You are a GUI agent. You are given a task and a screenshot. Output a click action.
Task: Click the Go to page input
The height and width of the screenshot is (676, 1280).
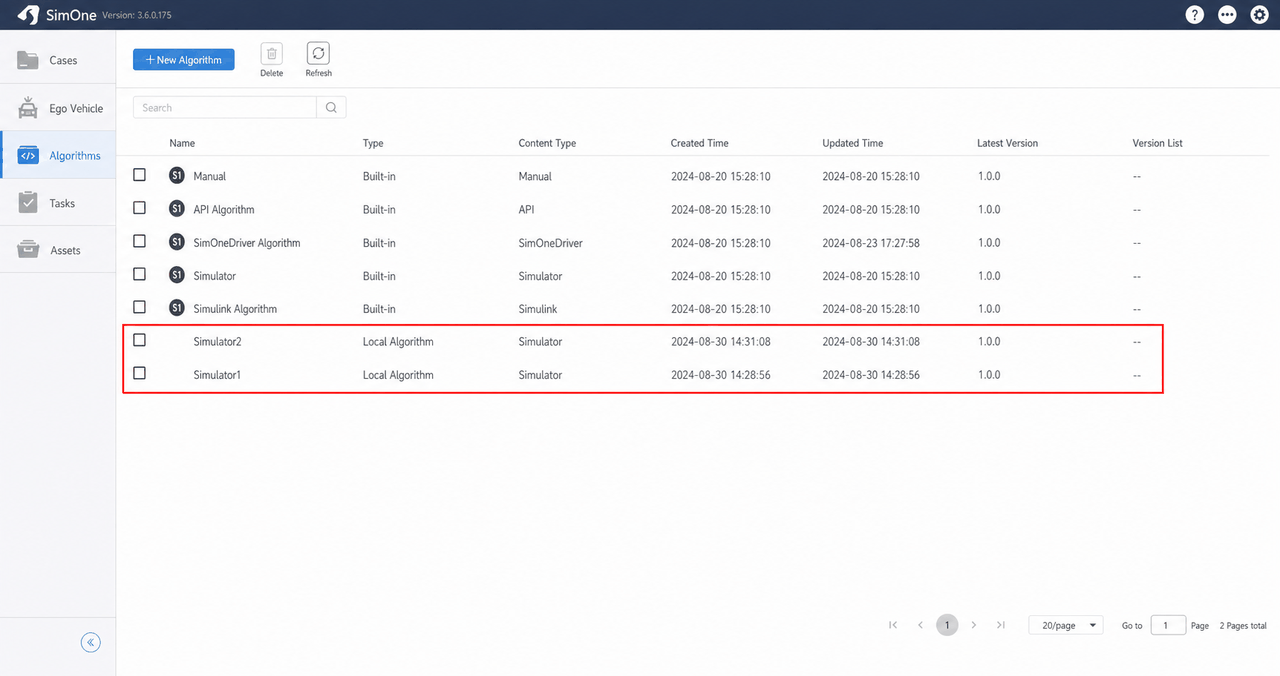pos(1168,625)
